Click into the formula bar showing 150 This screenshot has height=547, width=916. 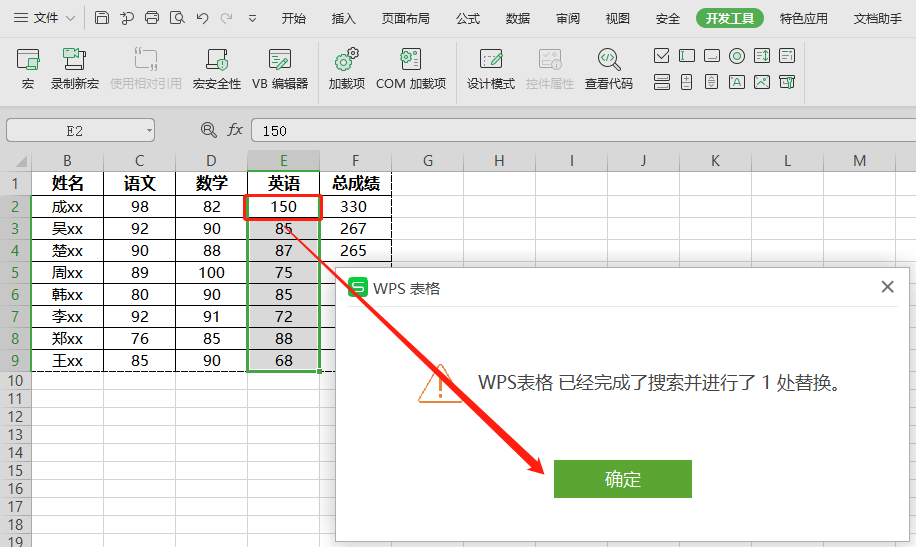(x=580, y=130)
